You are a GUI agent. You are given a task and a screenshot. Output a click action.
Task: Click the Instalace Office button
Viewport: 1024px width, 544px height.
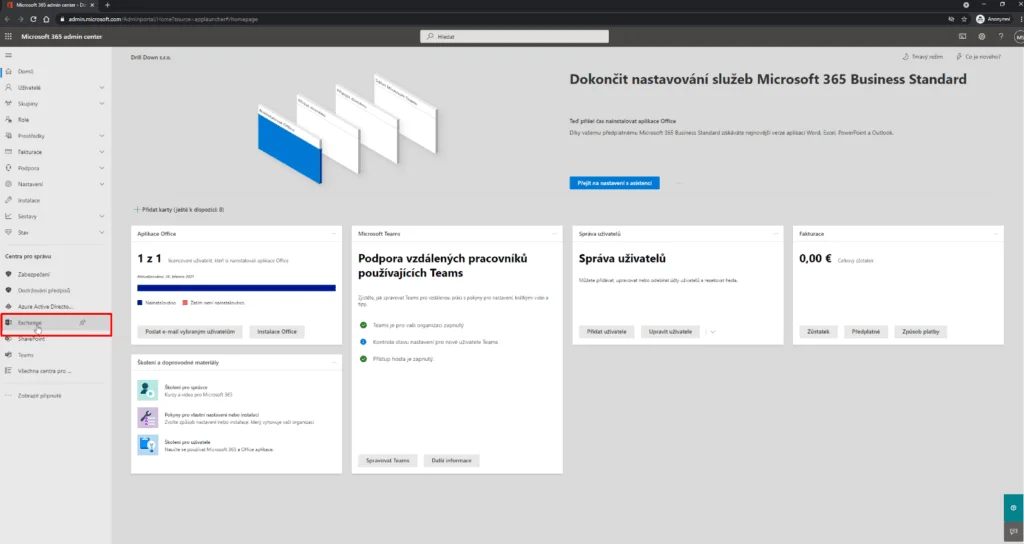coord(277,332)
